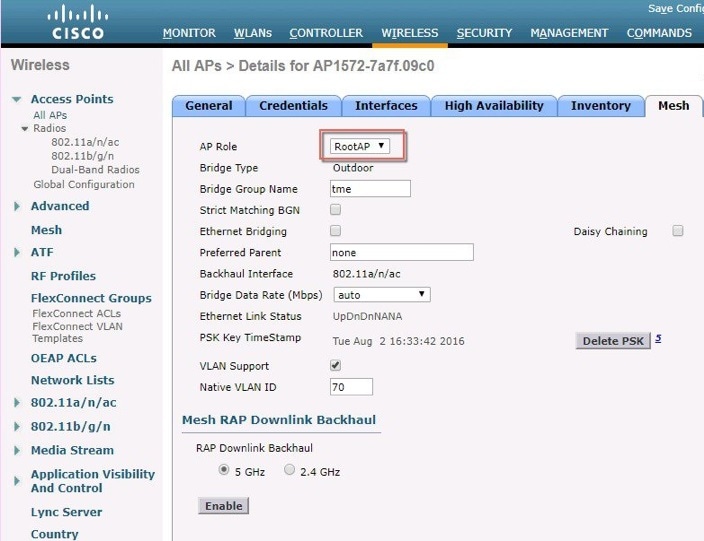Image resolution: width=704 pixels, height=541 pixels.
Task: Collapse the Access Points tree section
Action: coord(17,99)
